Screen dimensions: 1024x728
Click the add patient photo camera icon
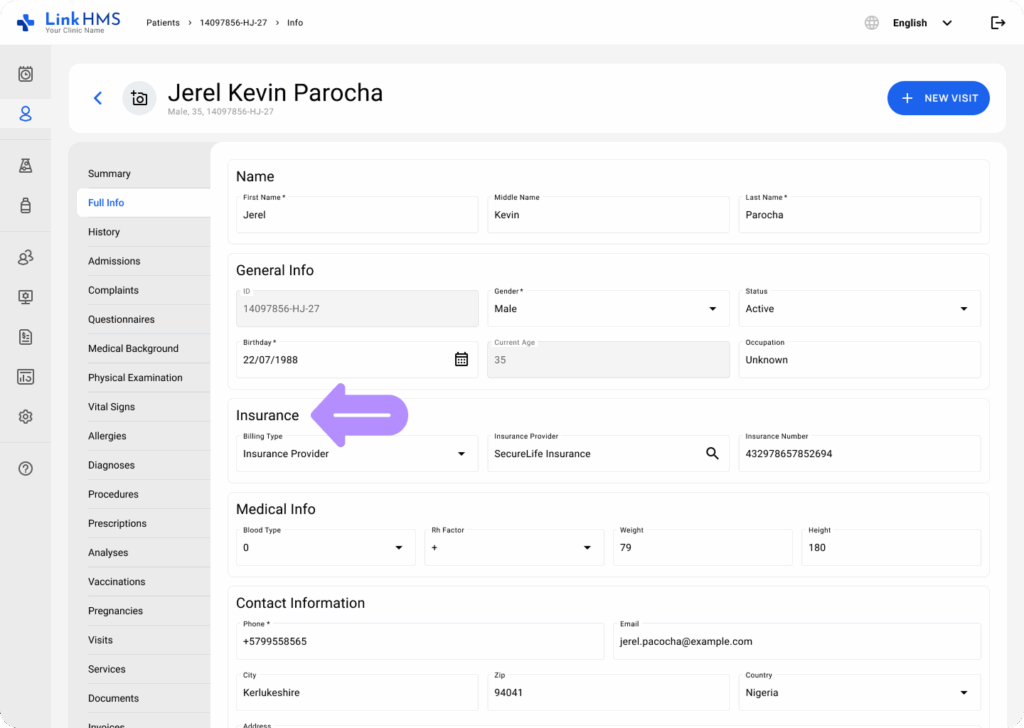pyautogui.click(x=139, y=98)
